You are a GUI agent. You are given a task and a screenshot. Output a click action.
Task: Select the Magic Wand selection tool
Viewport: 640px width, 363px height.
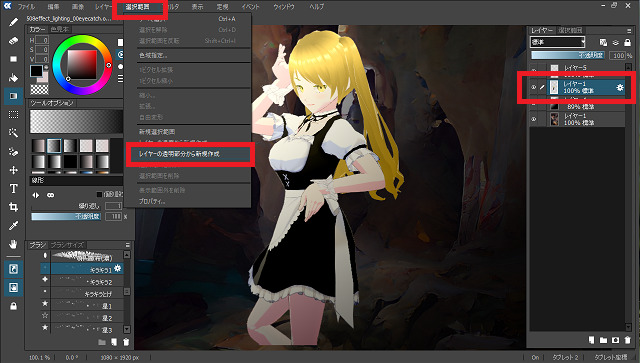13,133
